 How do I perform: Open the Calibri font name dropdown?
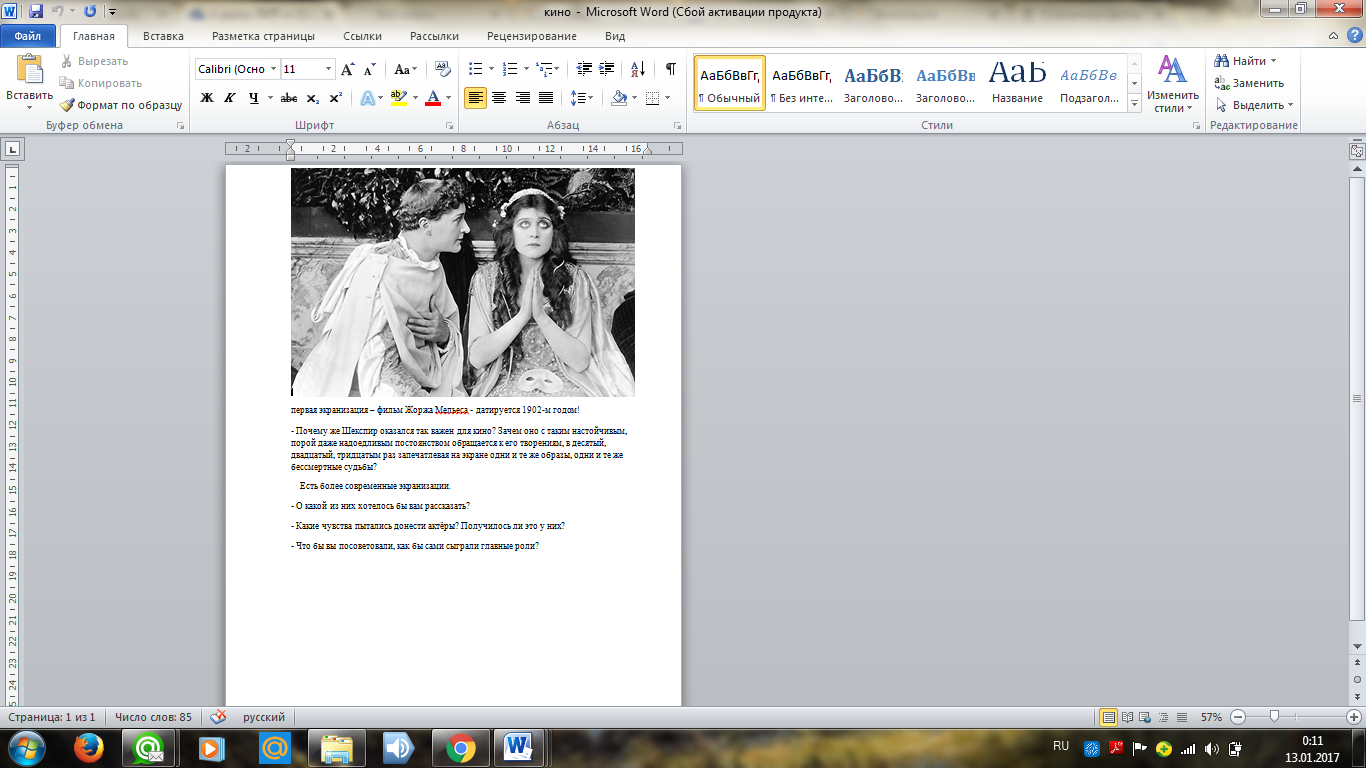tap(272, 69)
